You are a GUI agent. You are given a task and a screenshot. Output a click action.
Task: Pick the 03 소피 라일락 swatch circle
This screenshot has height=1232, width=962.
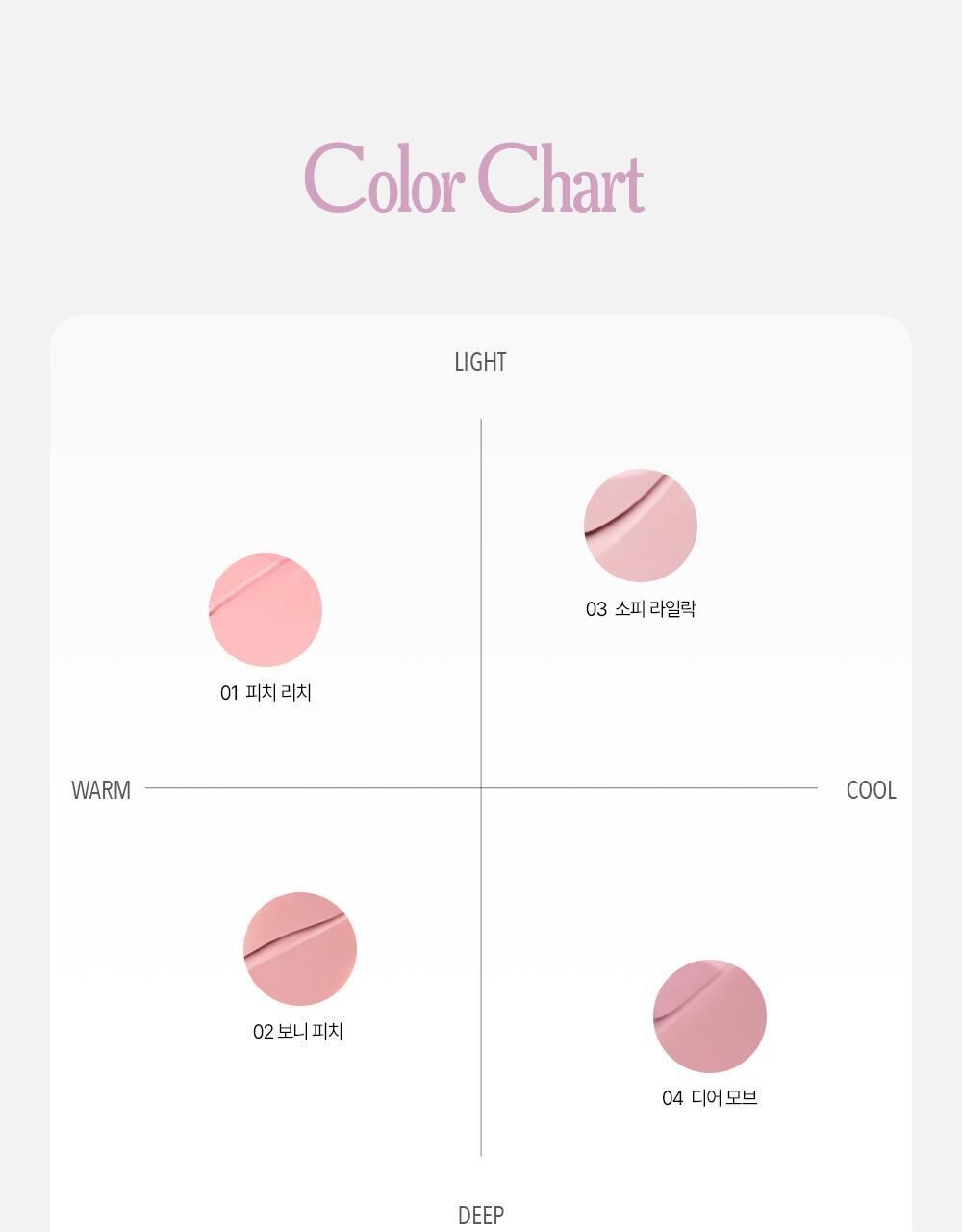point(641,526)
